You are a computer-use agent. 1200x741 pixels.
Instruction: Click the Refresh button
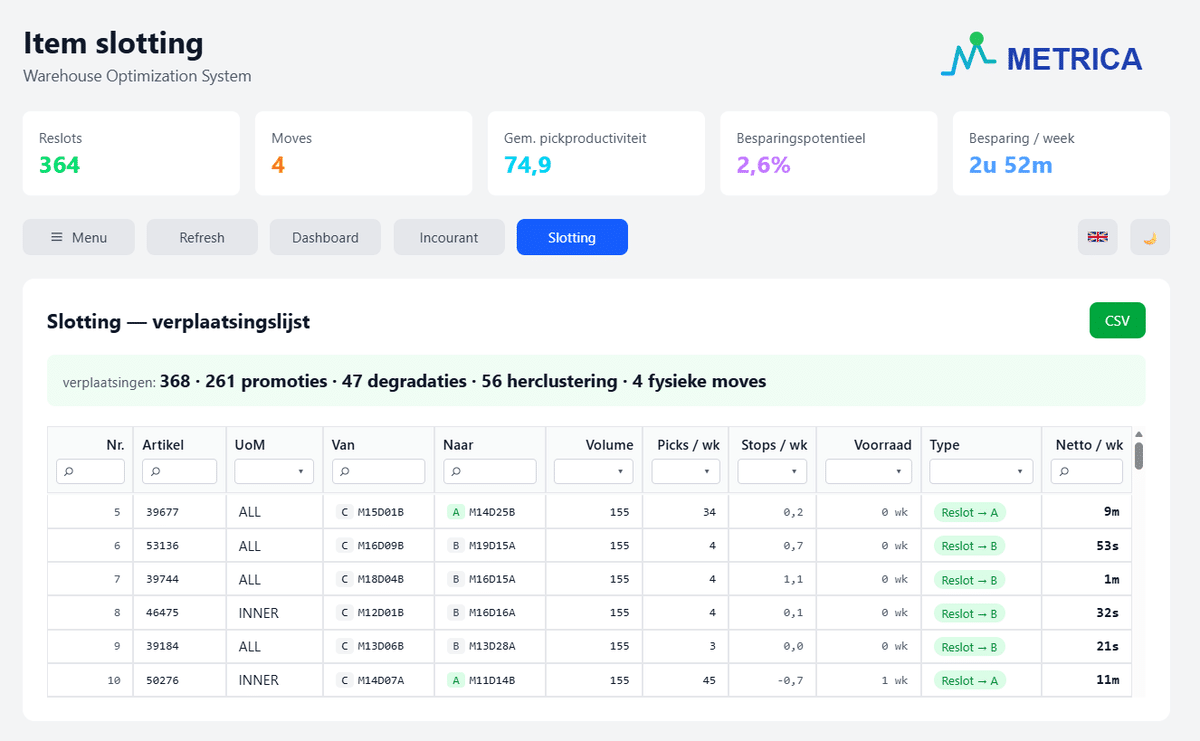point(202,237)
